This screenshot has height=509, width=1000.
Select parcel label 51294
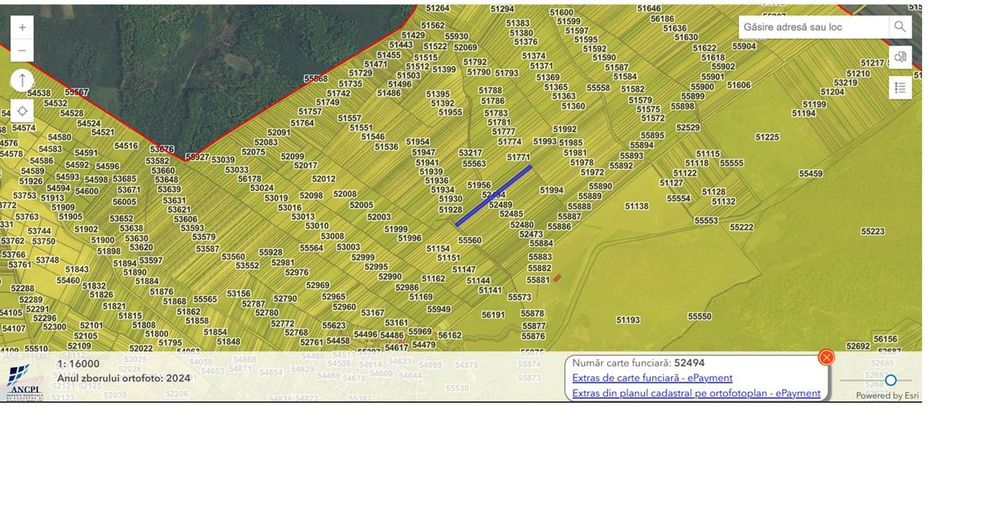[x=503, y=9]
